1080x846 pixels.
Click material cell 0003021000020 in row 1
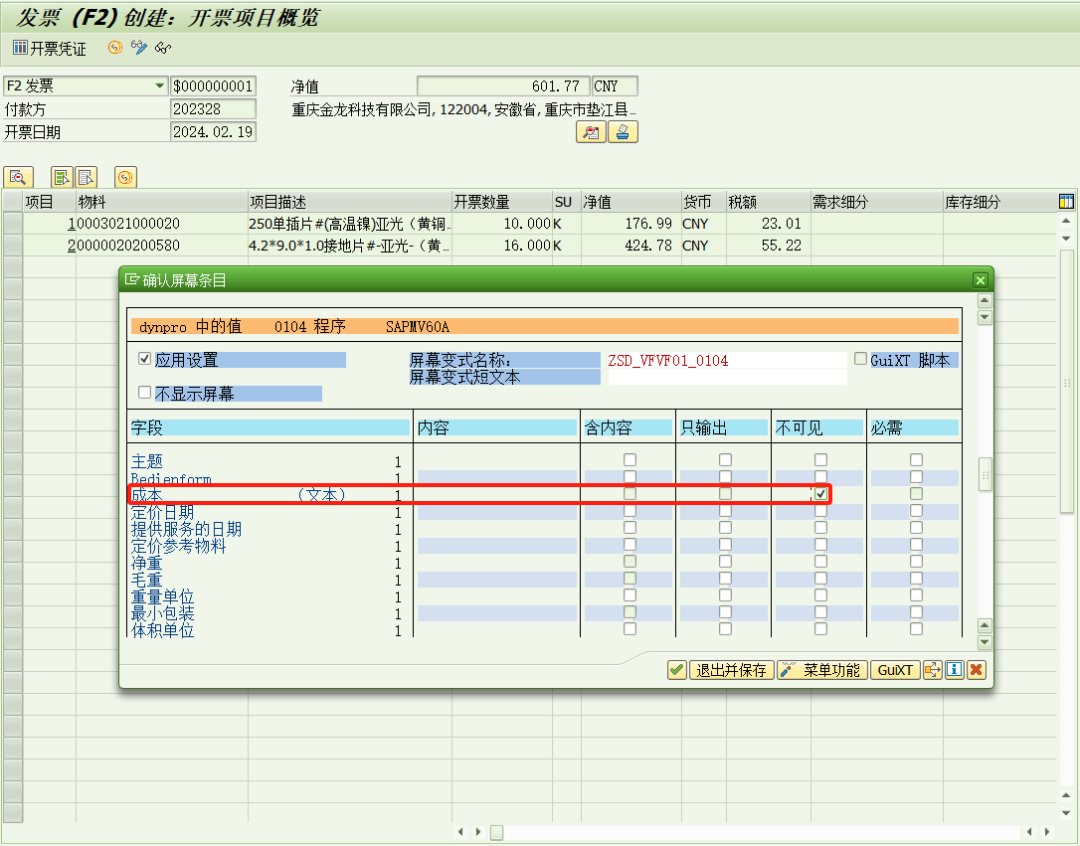point(161,223)
